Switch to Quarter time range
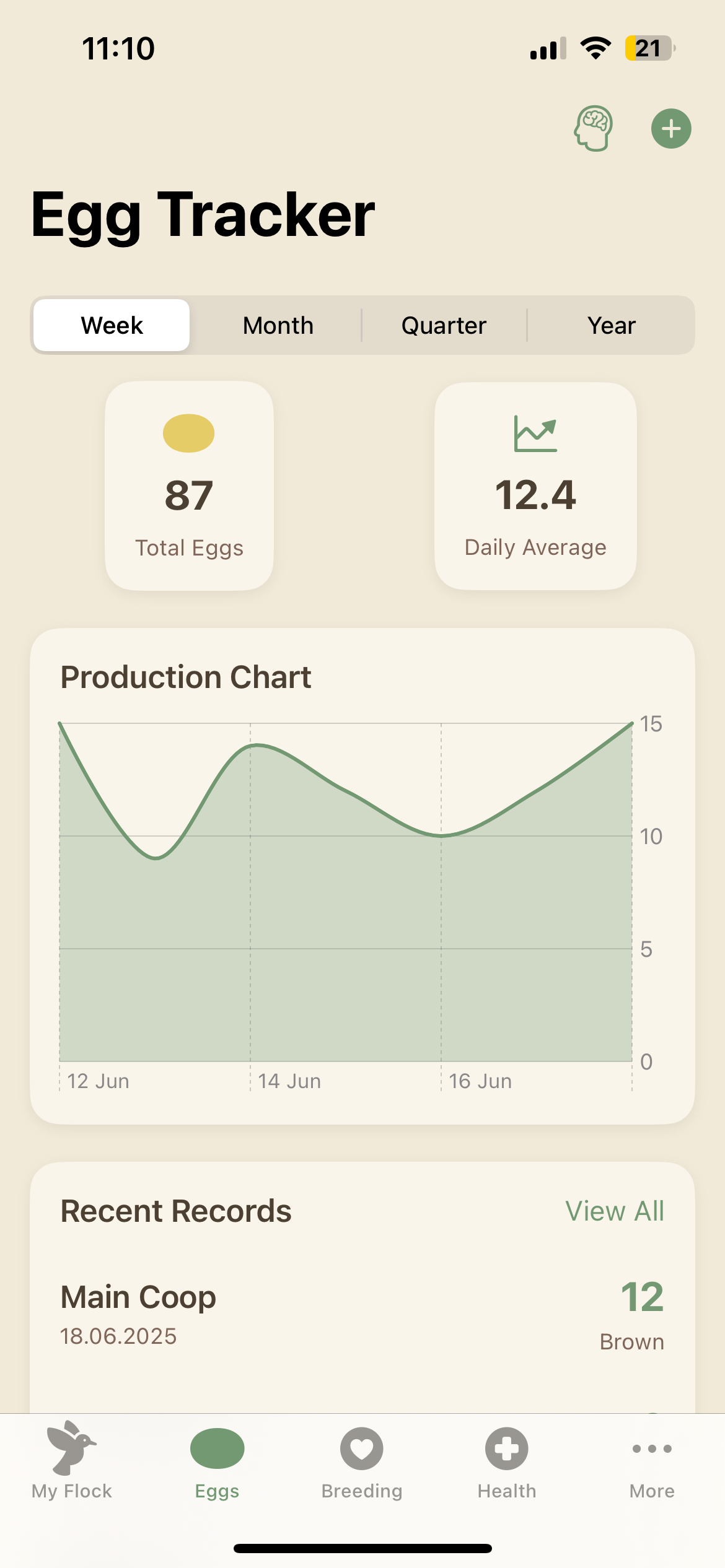Image resolution: width=725 pixels, height=1568 pixels. tap(444, 326)
